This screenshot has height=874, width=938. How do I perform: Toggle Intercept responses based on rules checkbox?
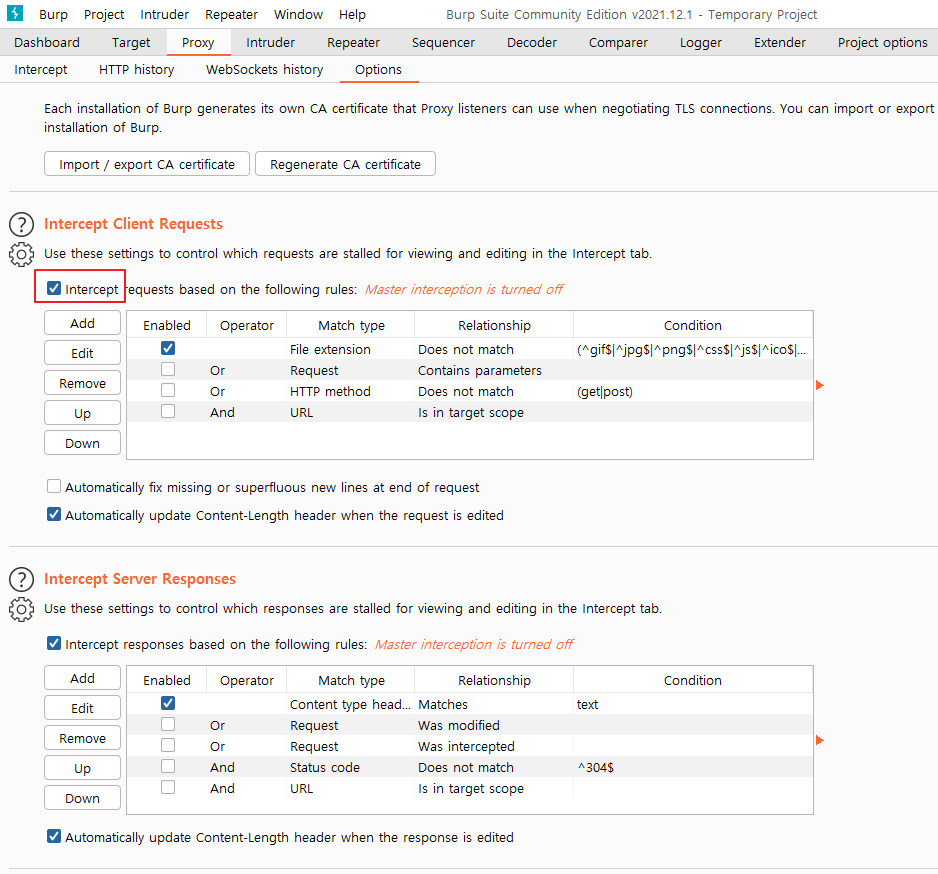(54, 644)
